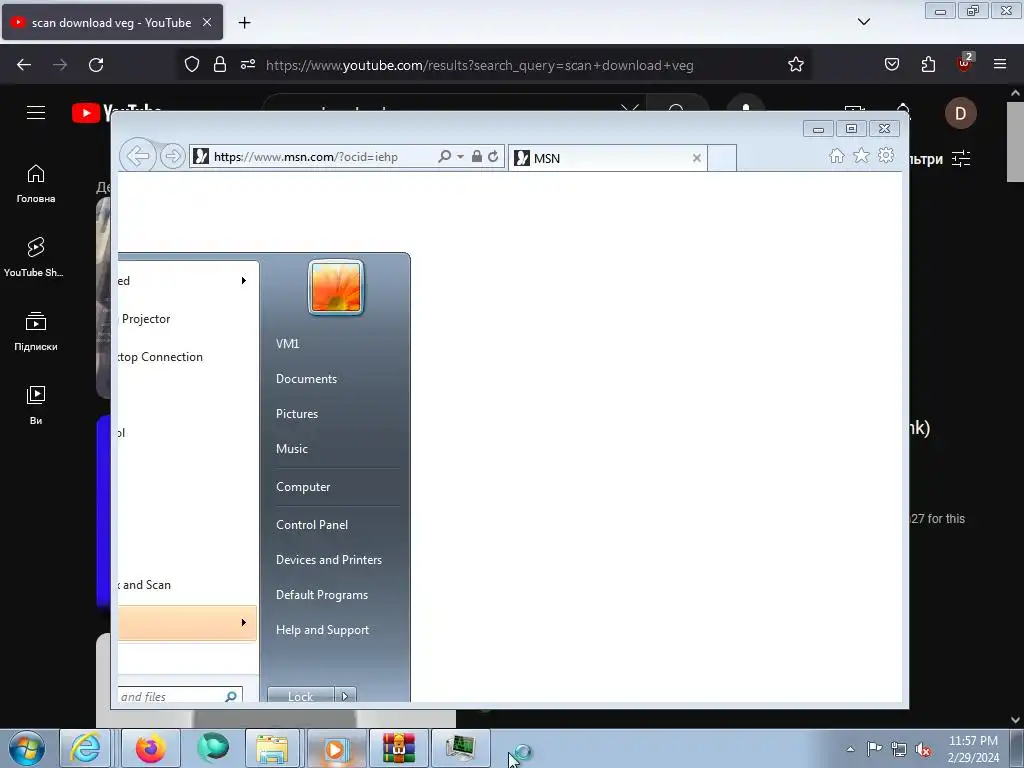
Task: Click the search magnifier in IE address bar
Action: [444, 157]
